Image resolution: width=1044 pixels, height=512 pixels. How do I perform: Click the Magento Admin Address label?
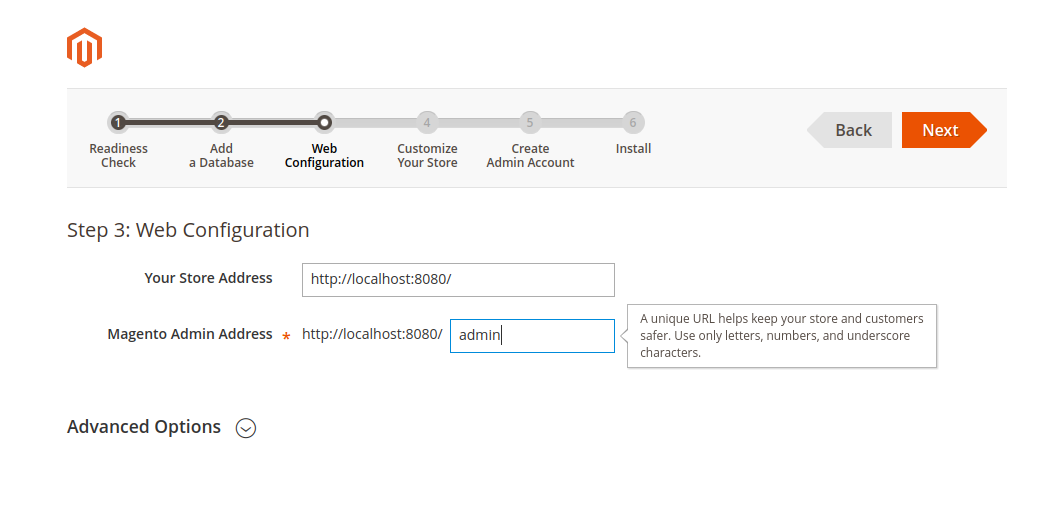click(x=190, y=334)
